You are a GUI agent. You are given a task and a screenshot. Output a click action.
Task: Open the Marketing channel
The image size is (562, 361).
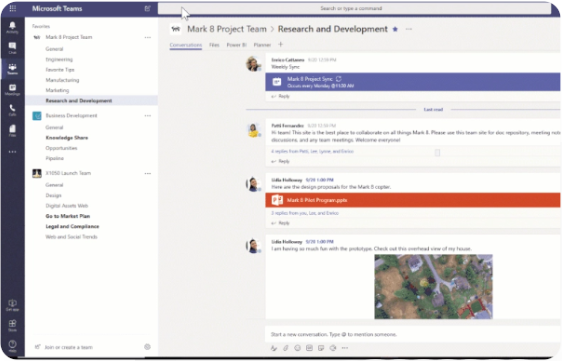pyautogui.click(x=57, y=90)
